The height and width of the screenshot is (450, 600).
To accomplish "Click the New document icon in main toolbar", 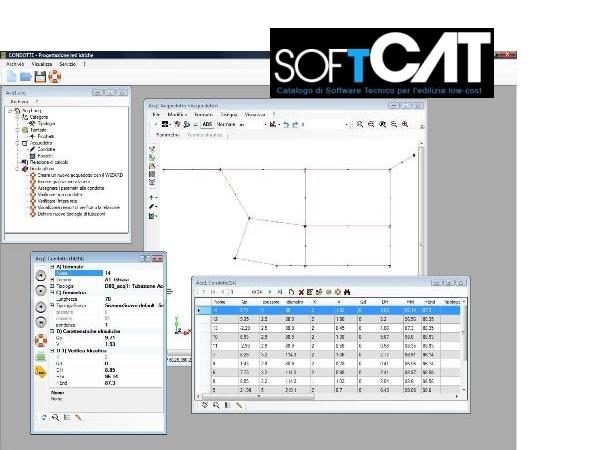I will (x=12, y=77).
